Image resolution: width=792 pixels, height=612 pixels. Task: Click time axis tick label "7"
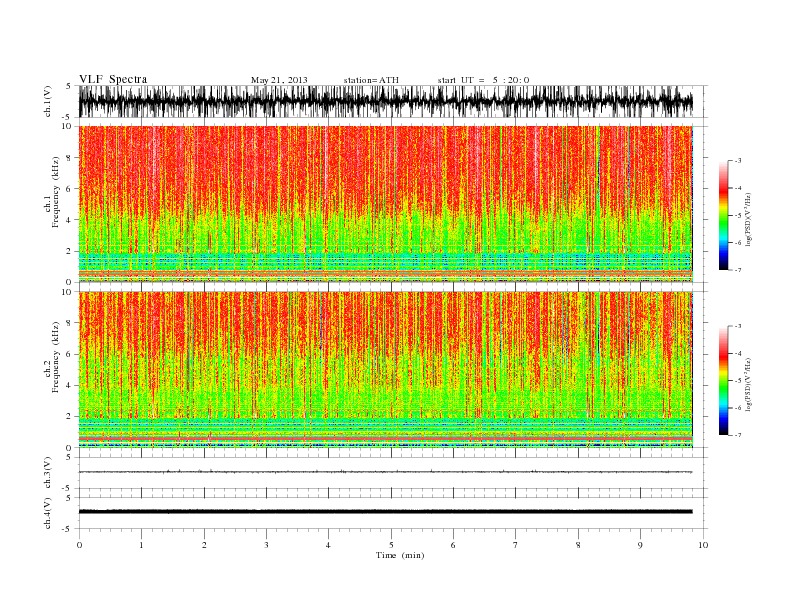[x=516, y=545]
